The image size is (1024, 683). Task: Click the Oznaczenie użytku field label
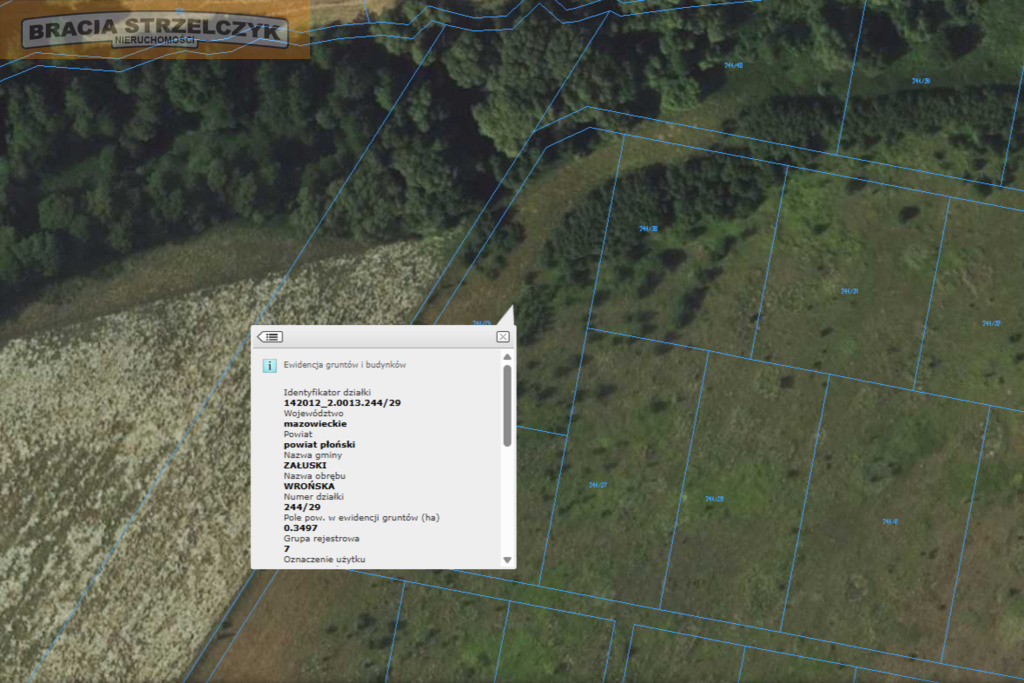325,560
